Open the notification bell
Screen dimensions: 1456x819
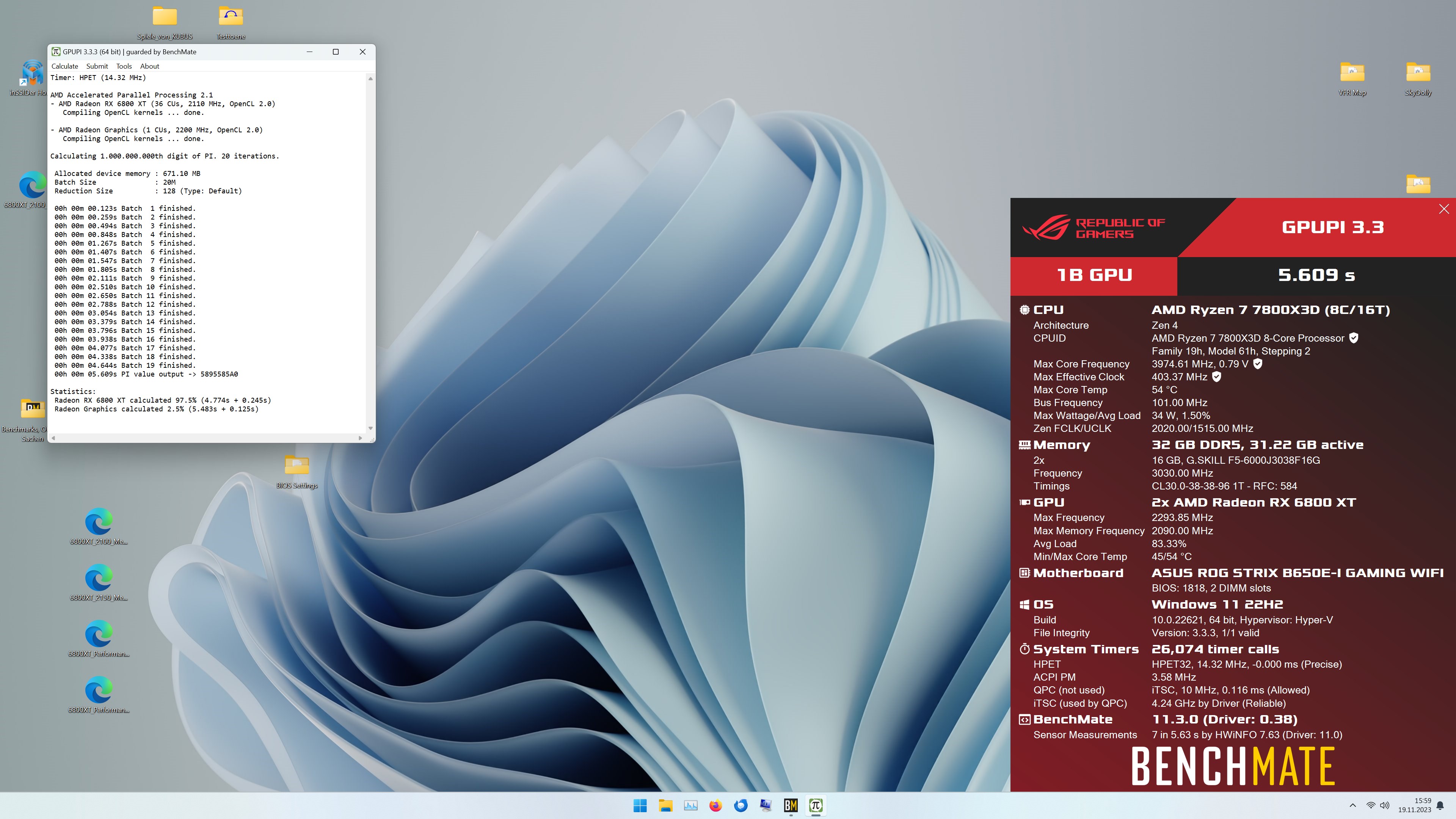click(x=1440, y=805)
